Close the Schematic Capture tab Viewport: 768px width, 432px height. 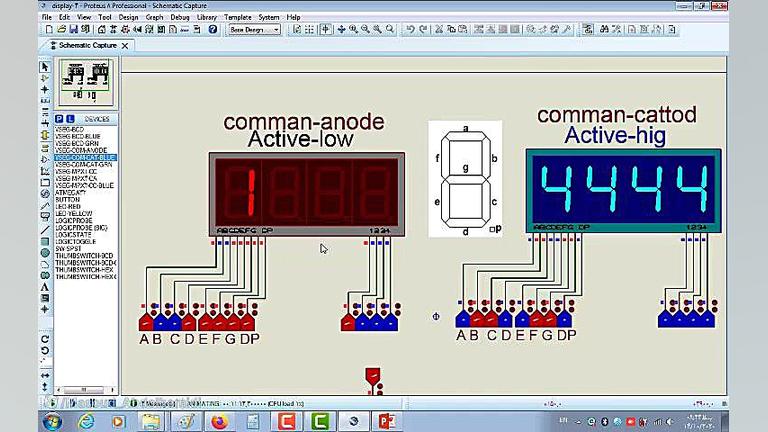(x=125, y=45)
